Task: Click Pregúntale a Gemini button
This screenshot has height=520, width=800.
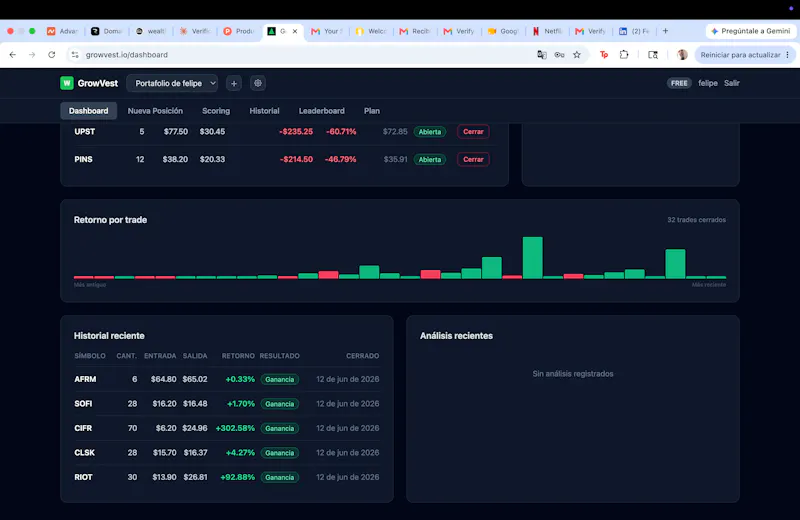Action: [x=751, y=31]
